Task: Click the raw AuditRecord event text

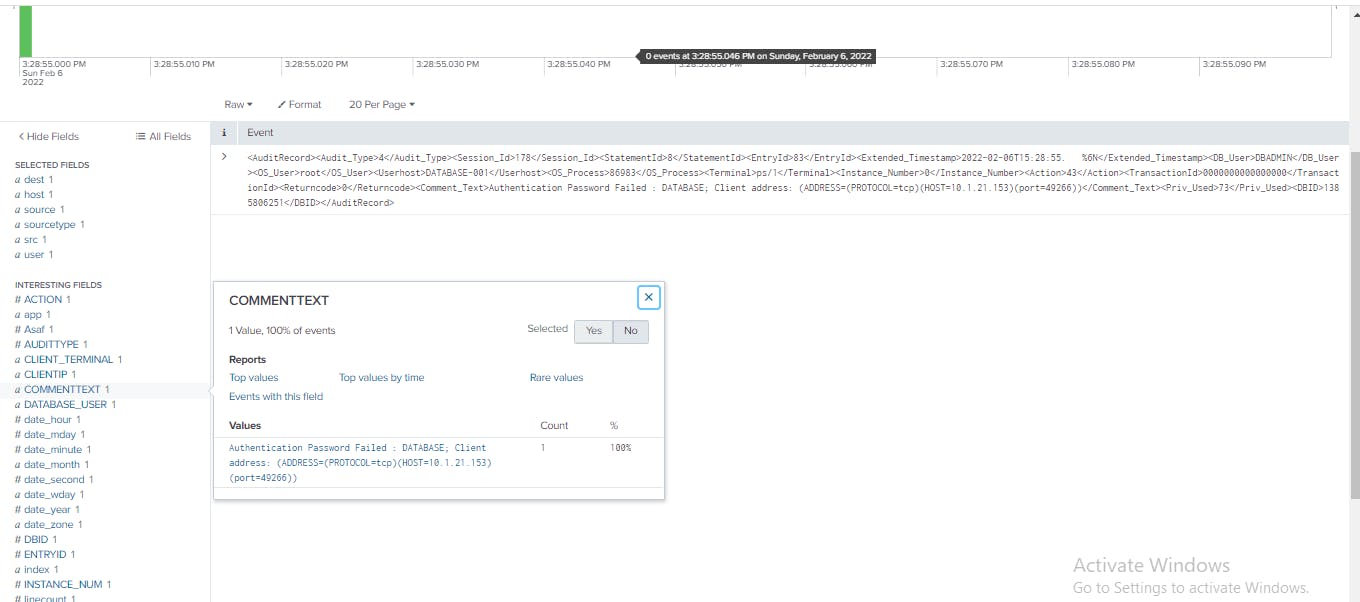Action: [x=793, y=180]
